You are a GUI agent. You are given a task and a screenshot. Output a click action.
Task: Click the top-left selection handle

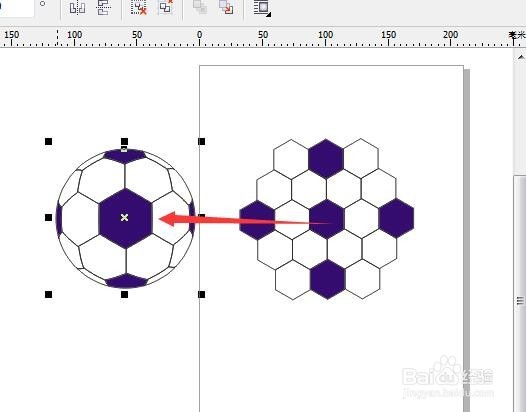(x=49, y=142)
